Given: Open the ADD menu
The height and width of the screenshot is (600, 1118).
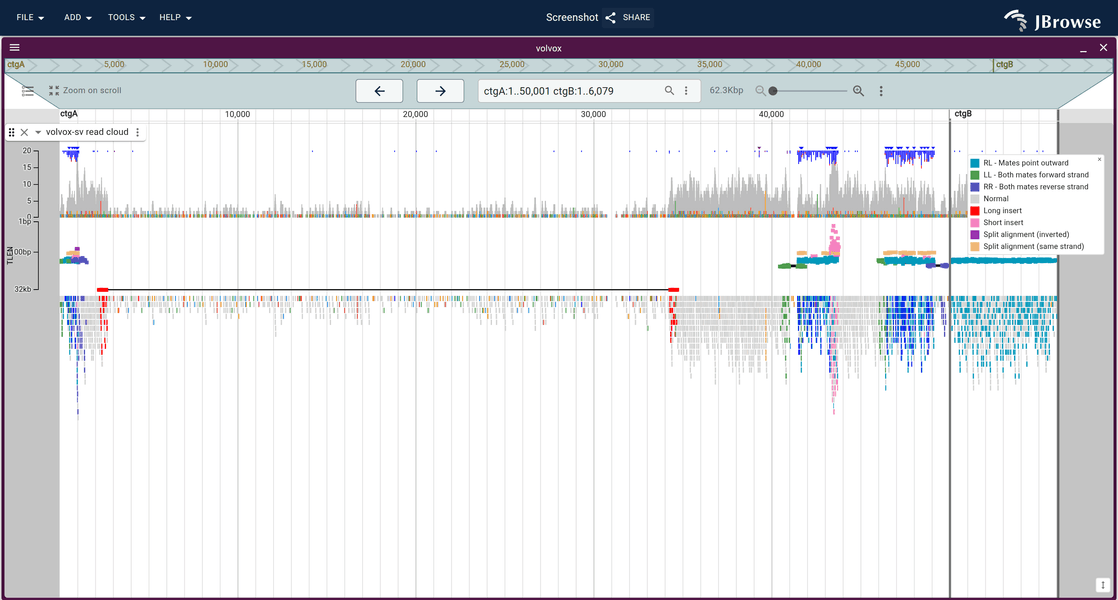Looking at the screenshot, I should (x=78, y=17).
